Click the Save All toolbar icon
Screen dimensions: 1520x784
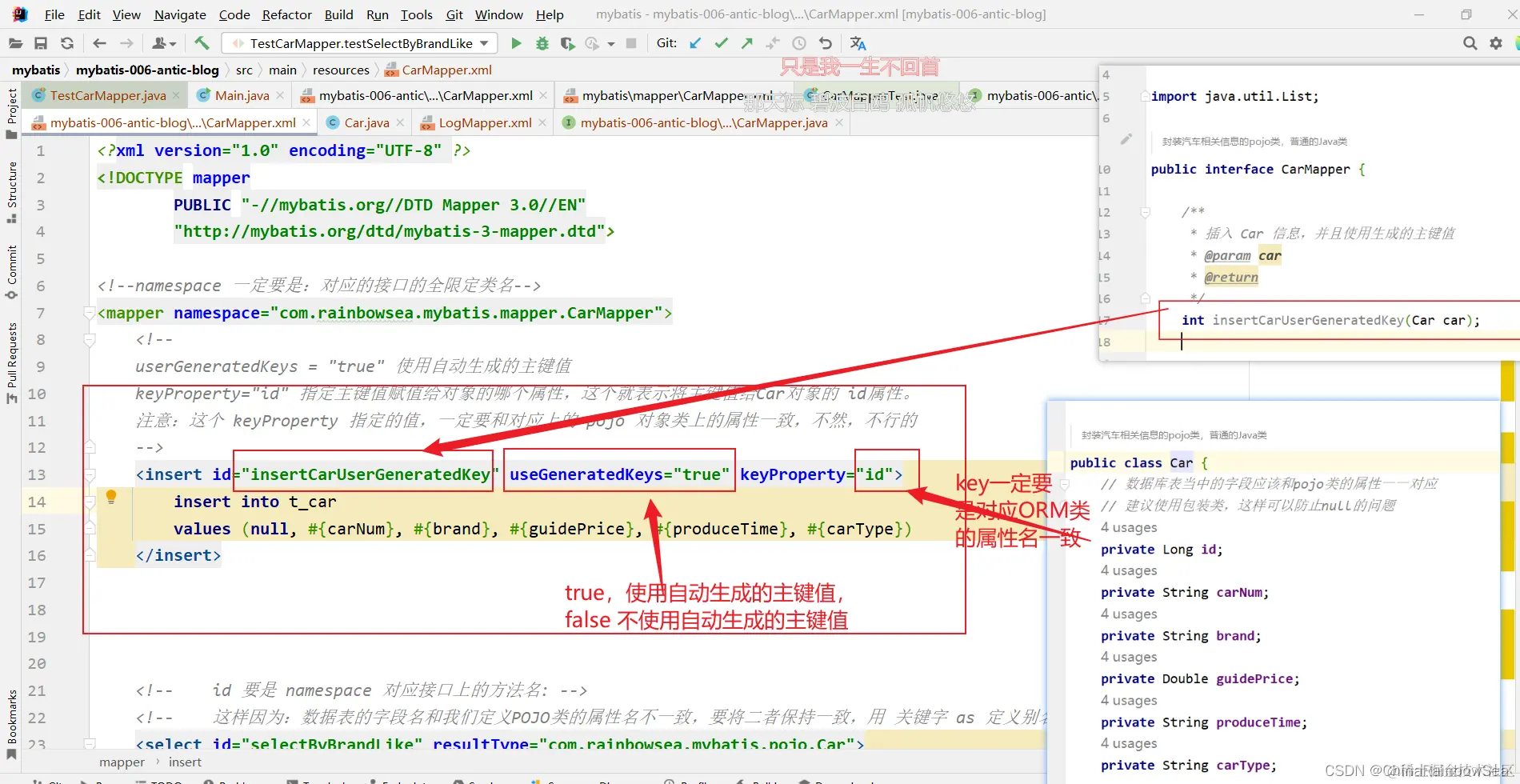tap(41, 43)
